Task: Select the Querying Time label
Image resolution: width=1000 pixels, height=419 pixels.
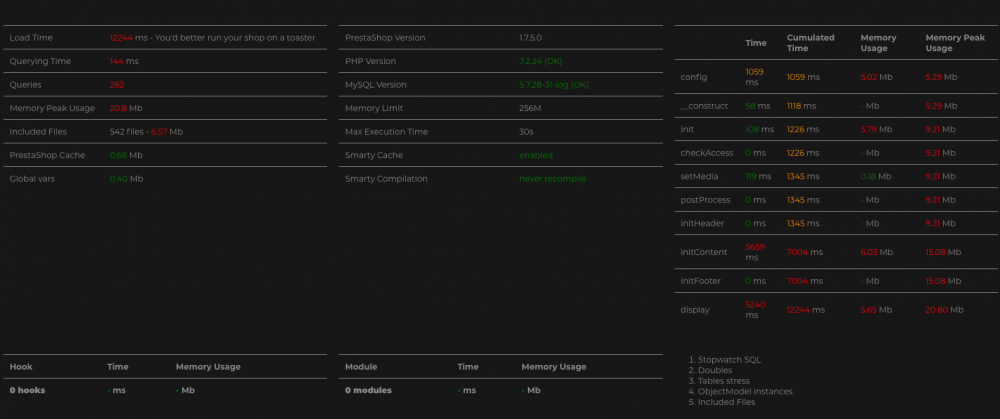Action: (x=40, y=61)
